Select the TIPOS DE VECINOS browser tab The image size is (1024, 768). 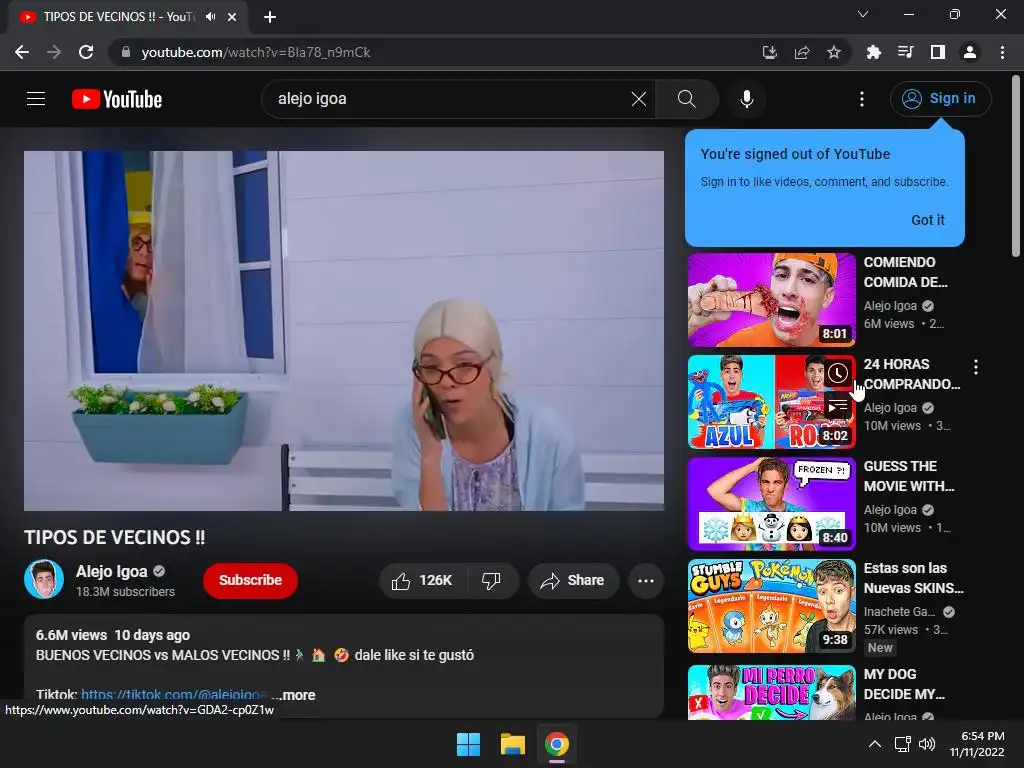tap(118, 17)
